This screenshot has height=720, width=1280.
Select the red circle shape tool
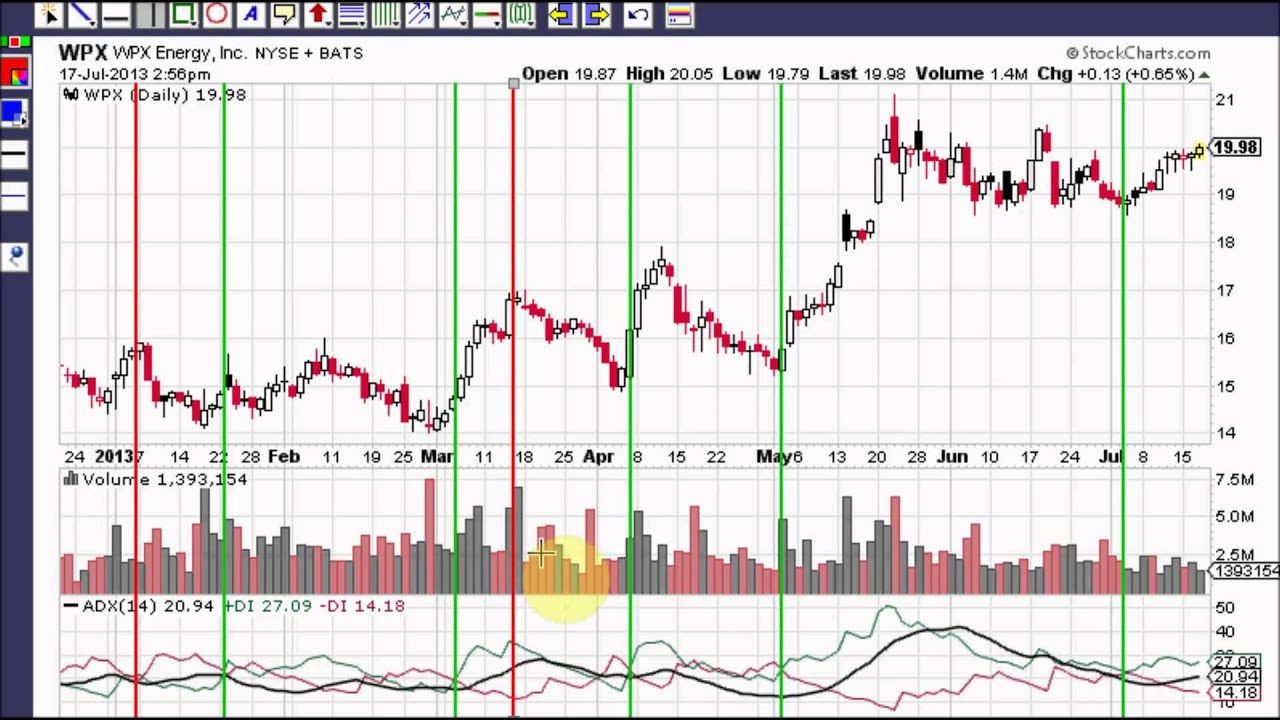(217, 14)
